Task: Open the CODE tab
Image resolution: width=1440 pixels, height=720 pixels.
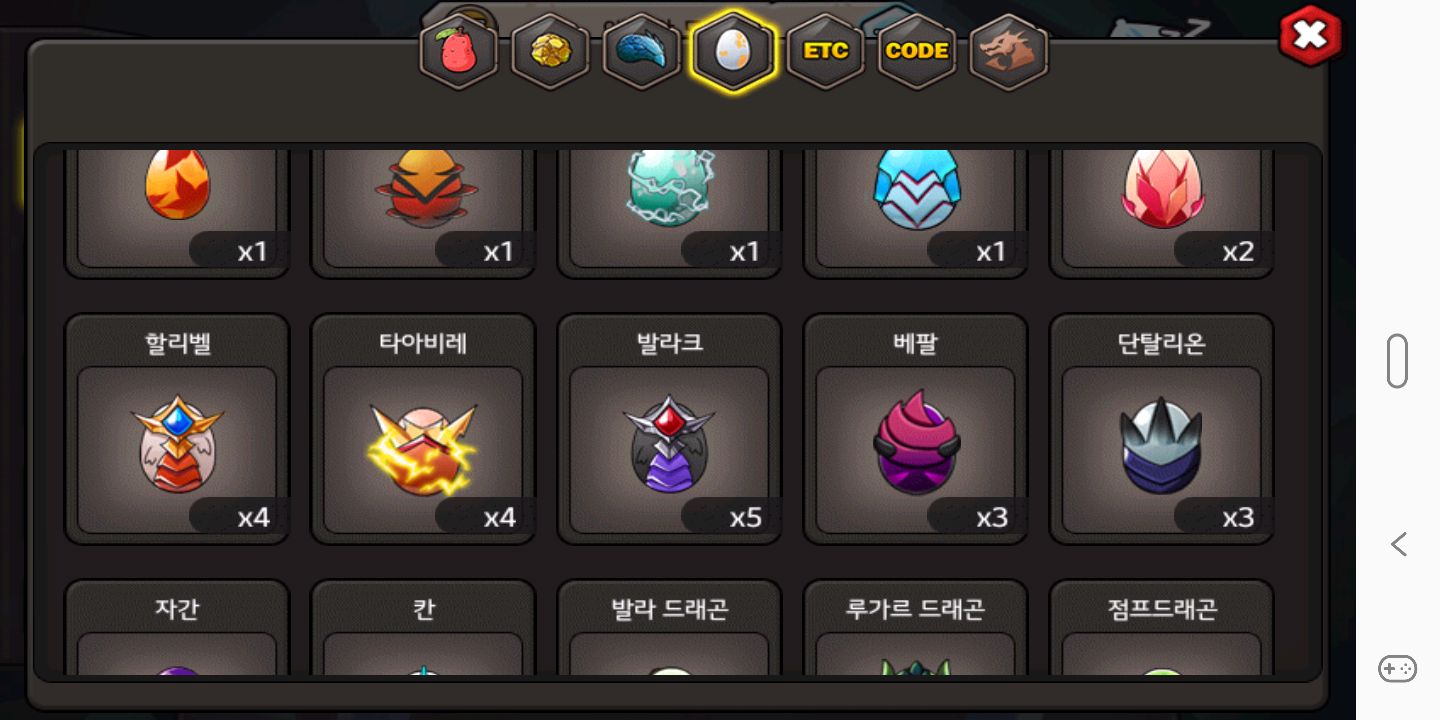Action: [x=917, y=52]
